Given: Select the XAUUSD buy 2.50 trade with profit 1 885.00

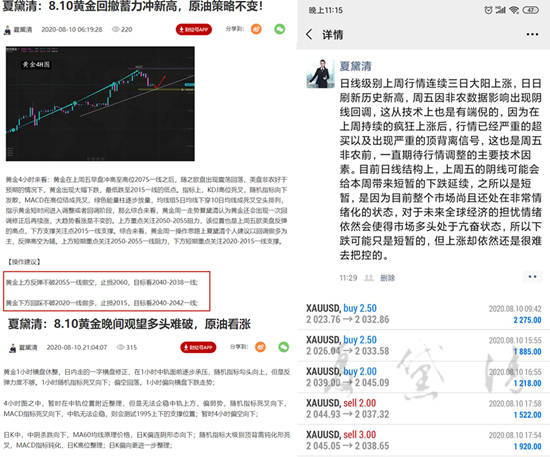Looking at the screenshot, I should 423,345.
